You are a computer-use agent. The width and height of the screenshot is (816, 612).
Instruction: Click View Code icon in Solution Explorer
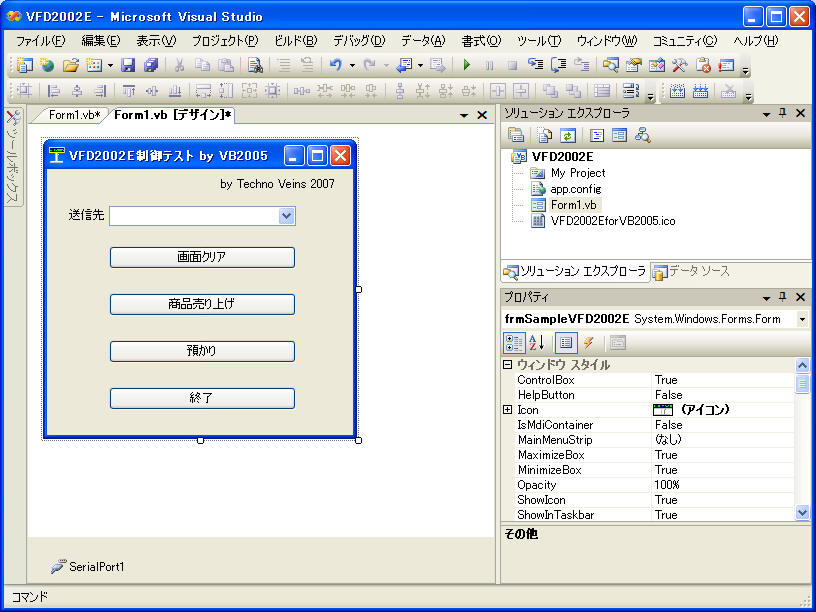click(596, 136)
